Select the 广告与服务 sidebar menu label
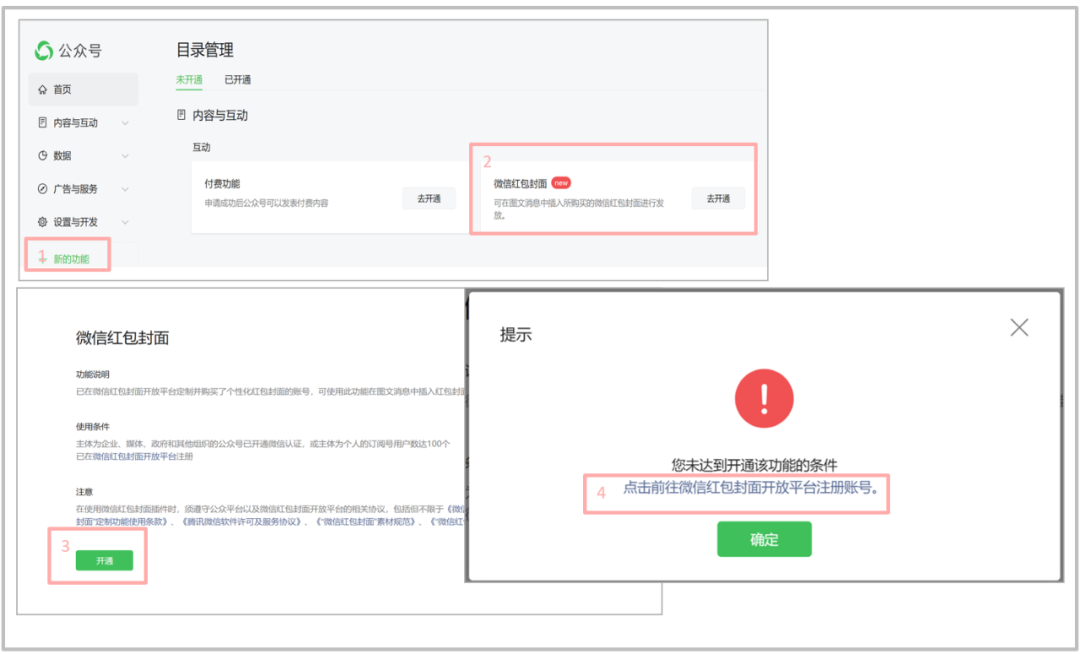This screenshot has width=1080, height=654. click(76, 189)
